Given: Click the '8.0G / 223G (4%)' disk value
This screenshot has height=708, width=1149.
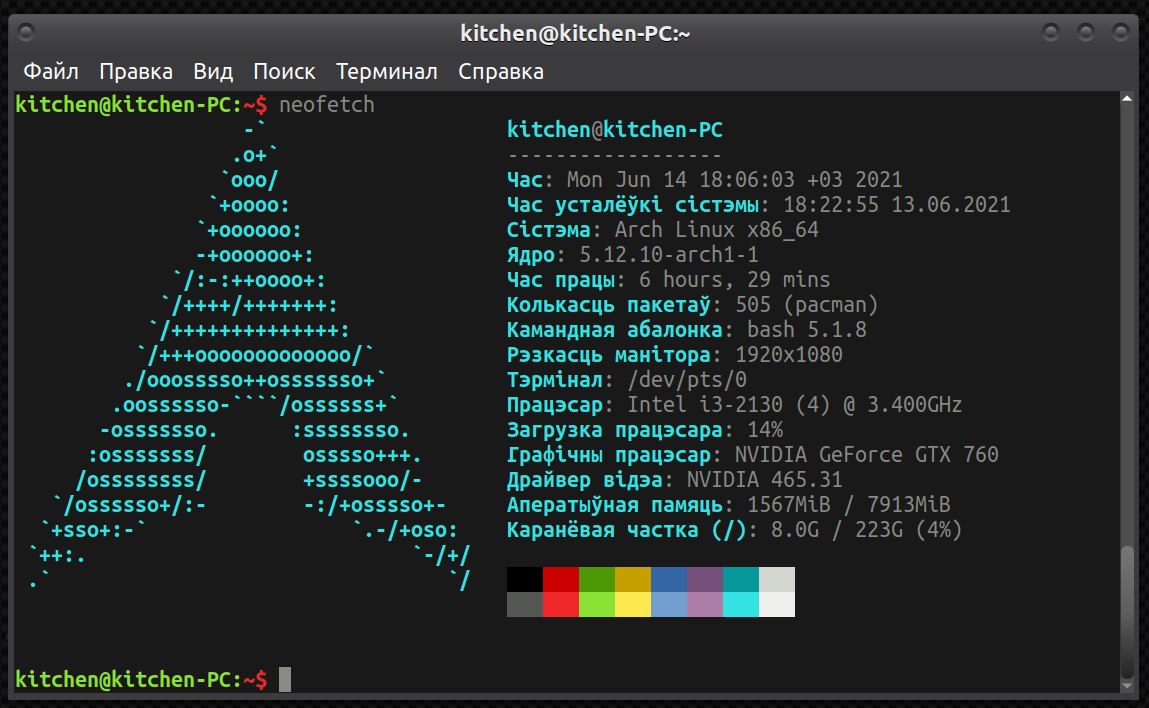Looking at the screenshot, I should point(867,529).
